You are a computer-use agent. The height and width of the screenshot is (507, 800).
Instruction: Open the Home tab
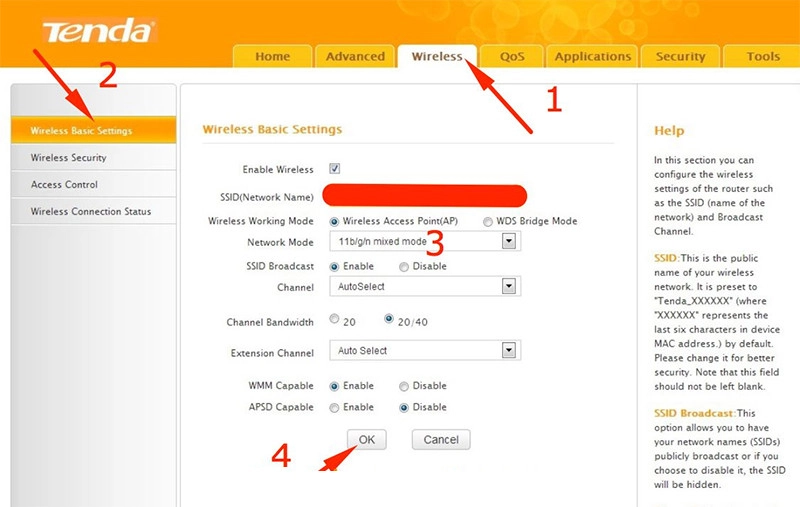(x=272, y=57)
